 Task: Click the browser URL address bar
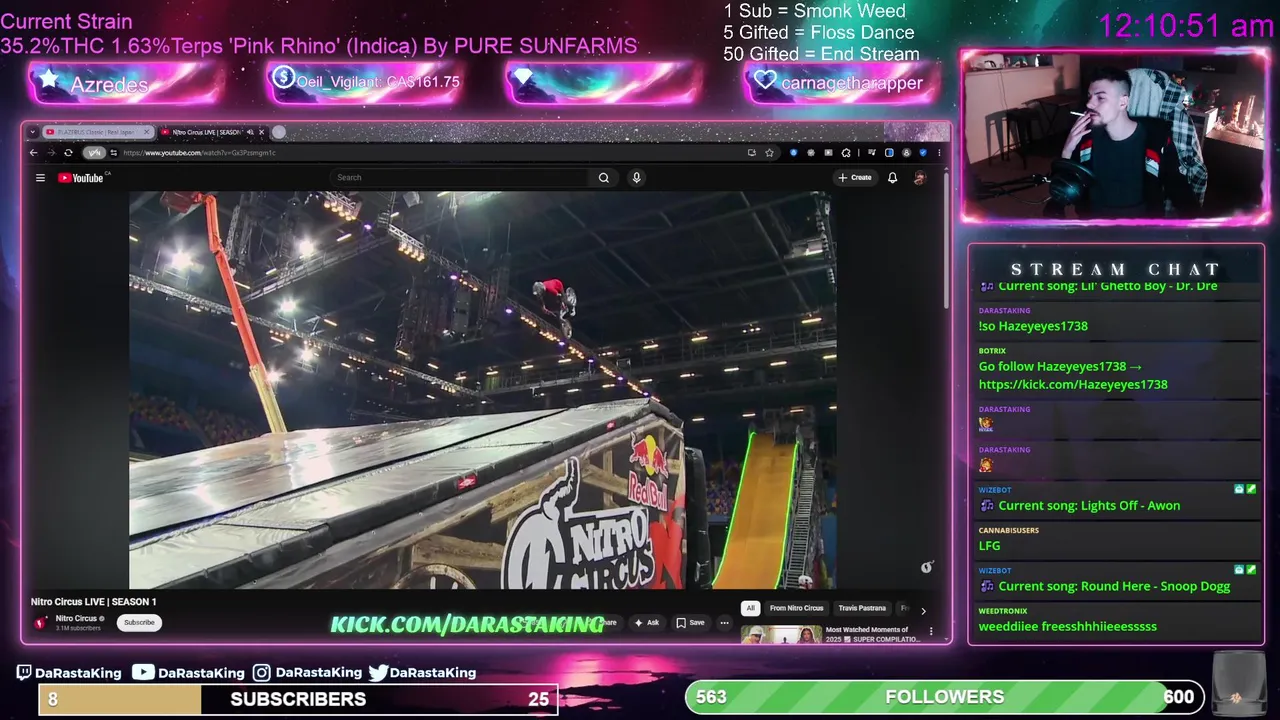point(430,153)
